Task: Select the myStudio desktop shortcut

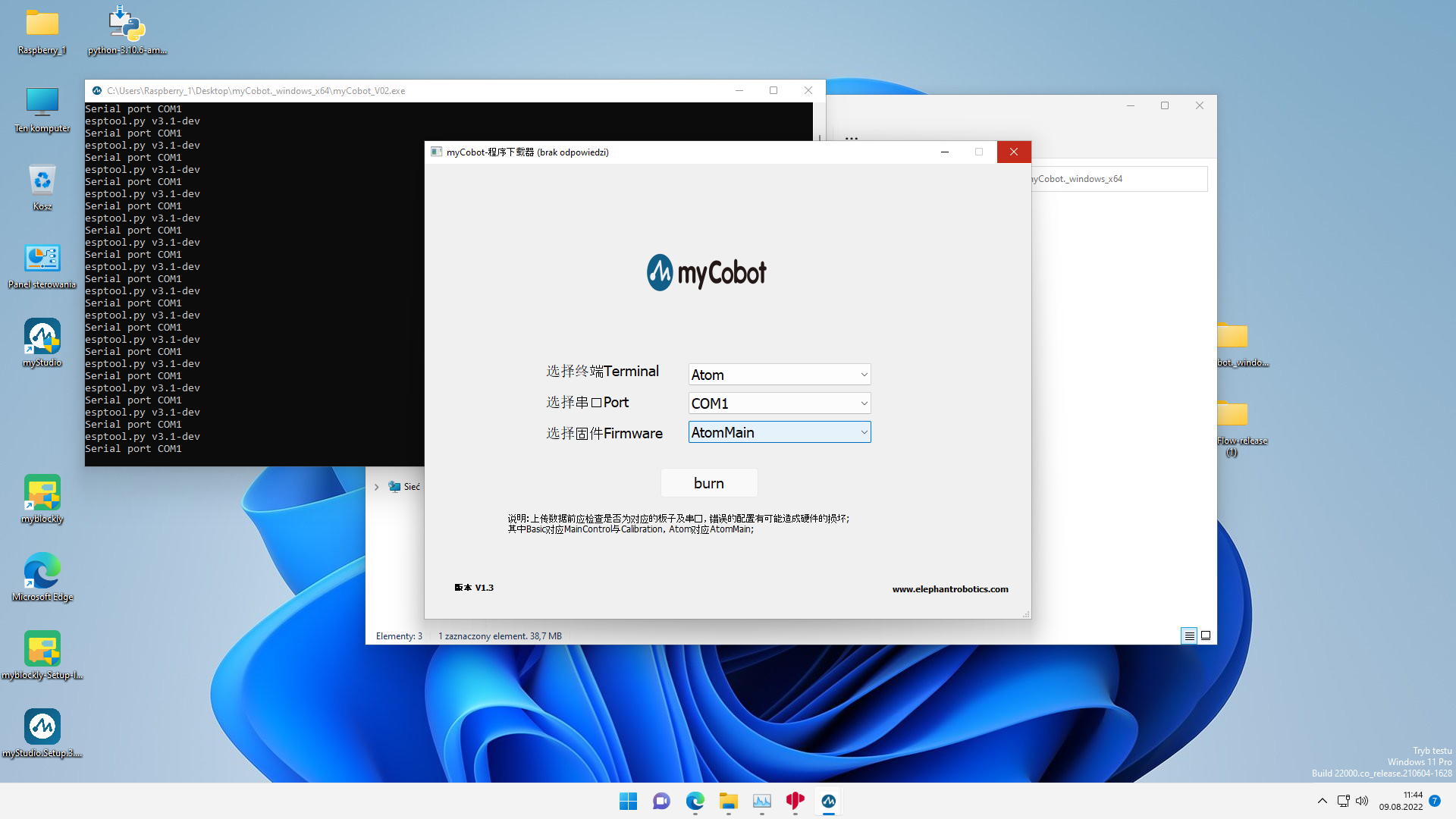Action: point(42,344)
